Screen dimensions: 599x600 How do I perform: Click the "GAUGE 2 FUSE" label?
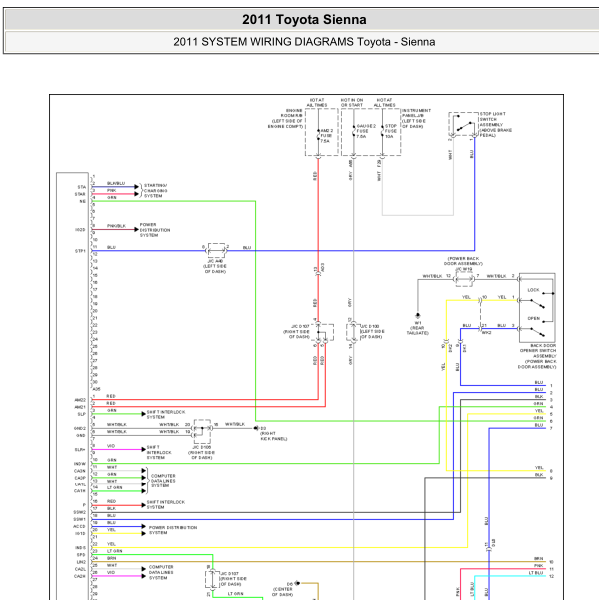pyautogui.click(x=366, y=131)
